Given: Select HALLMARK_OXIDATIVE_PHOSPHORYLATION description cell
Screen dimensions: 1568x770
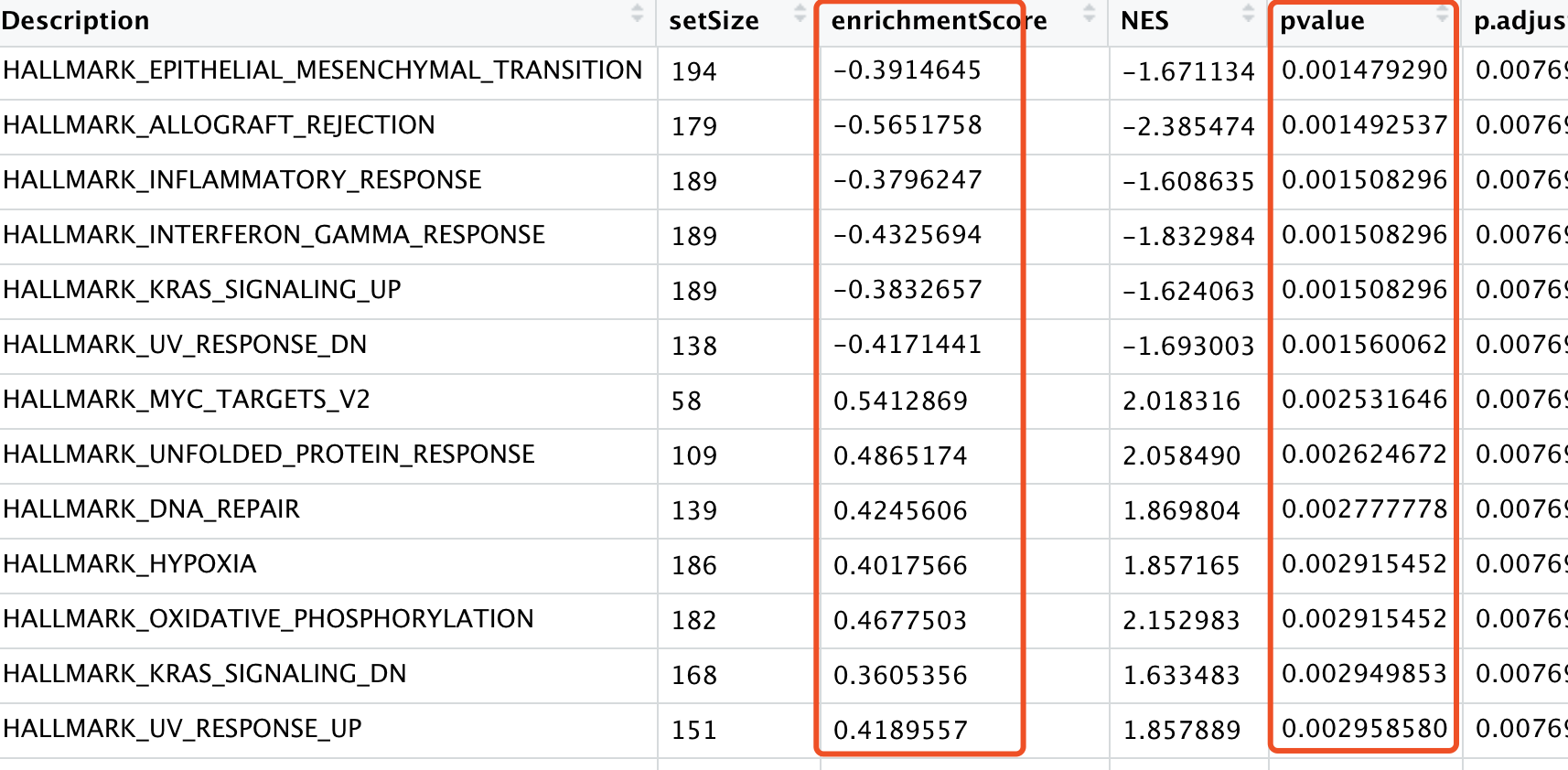Looking at the screenshot, I should (269, 619).
